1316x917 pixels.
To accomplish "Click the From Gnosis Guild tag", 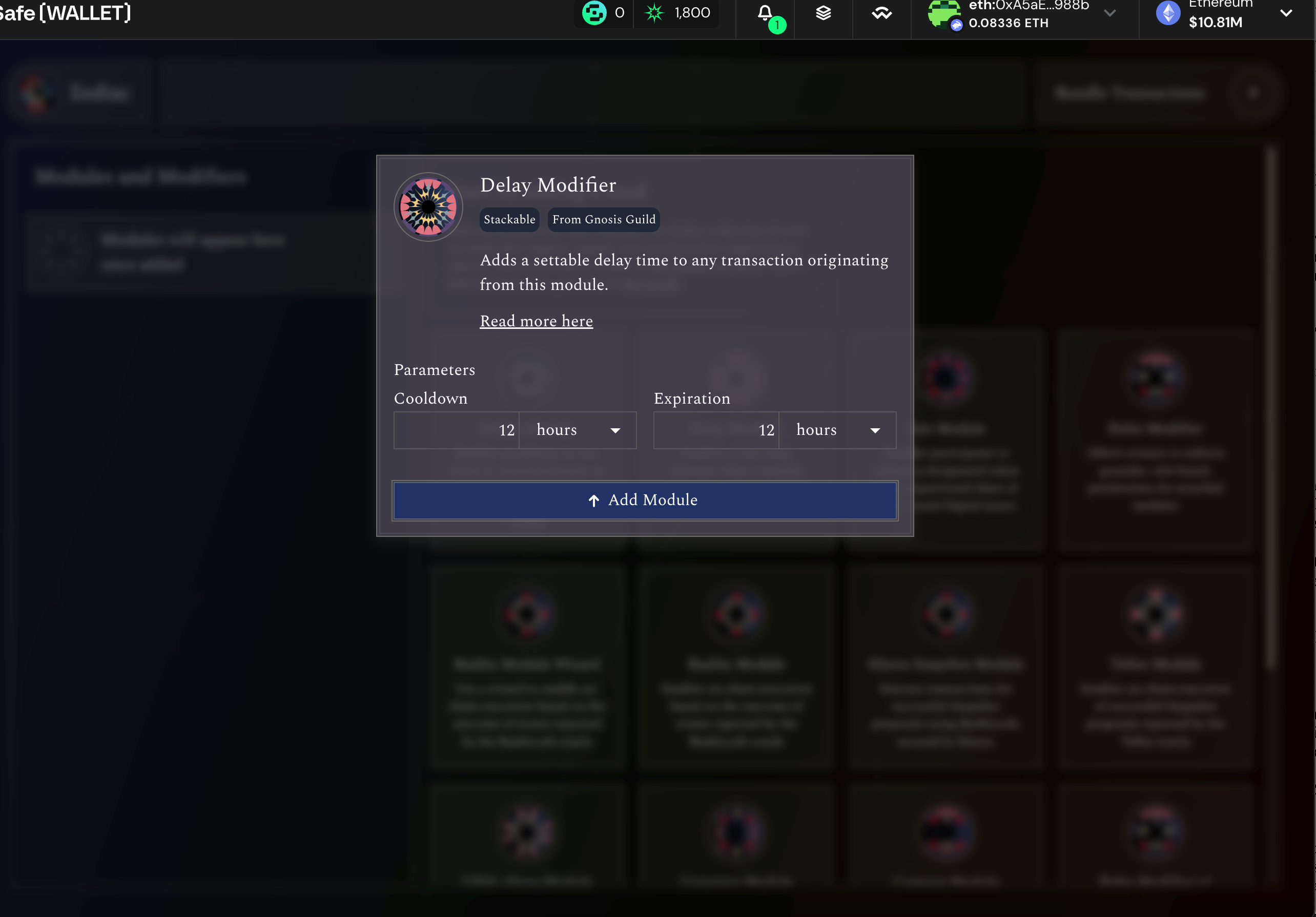I will coord(604,219).
